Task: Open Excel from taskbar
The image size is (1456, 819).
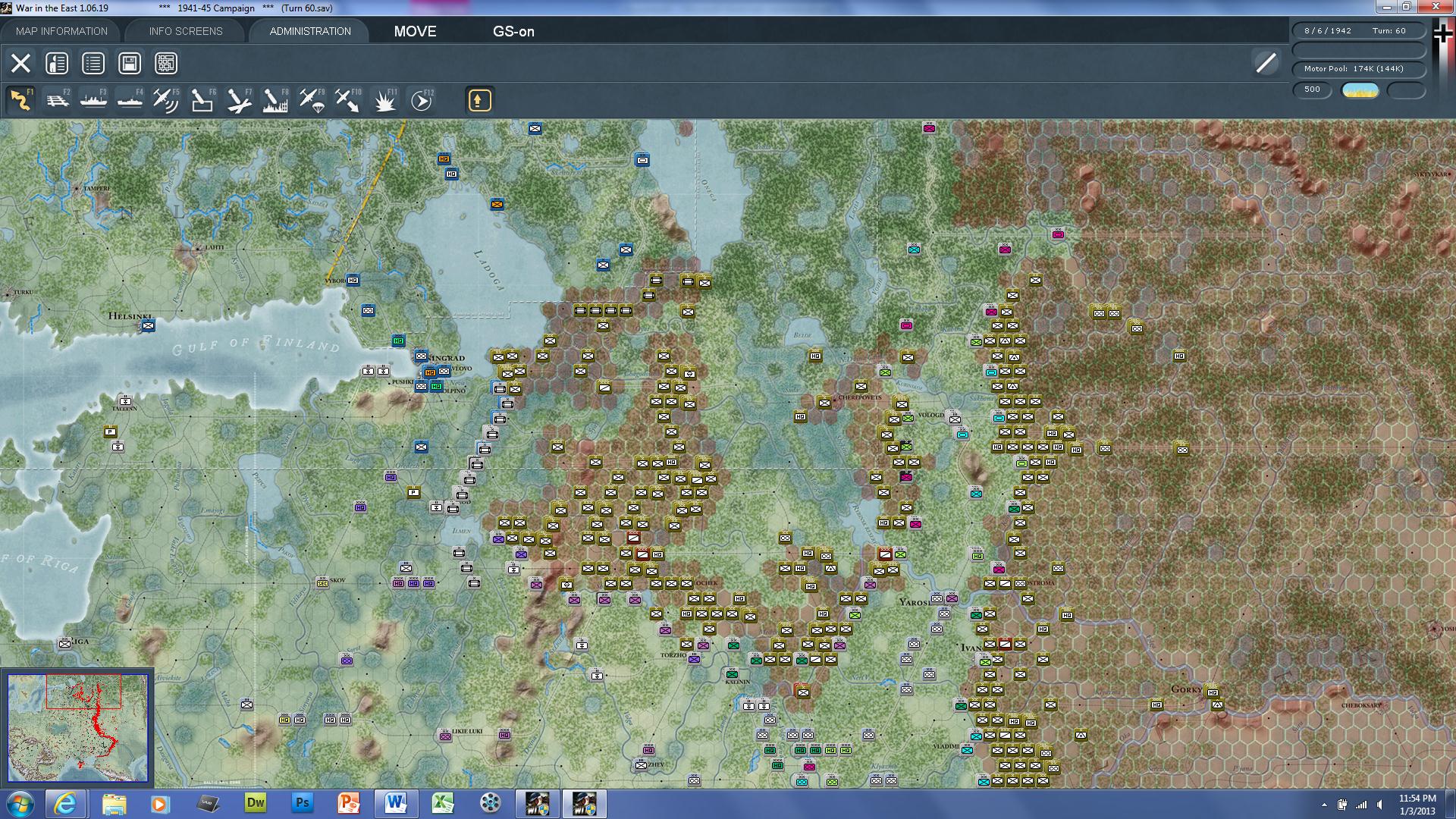Action: 443,803
